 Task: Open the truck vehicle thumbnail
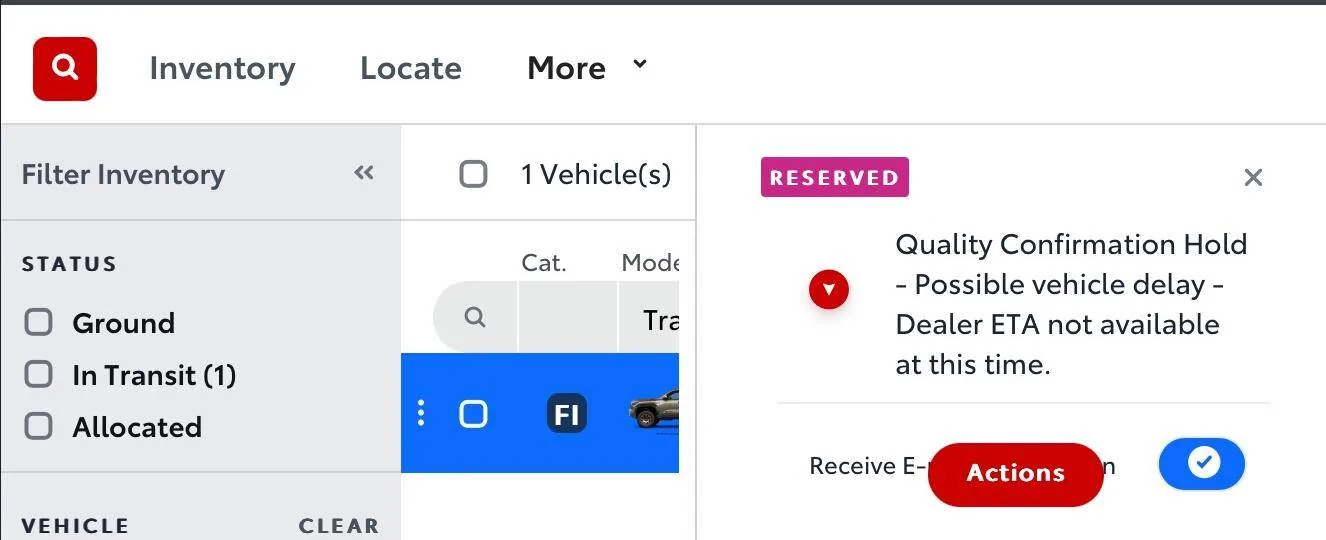pos(655,411)
